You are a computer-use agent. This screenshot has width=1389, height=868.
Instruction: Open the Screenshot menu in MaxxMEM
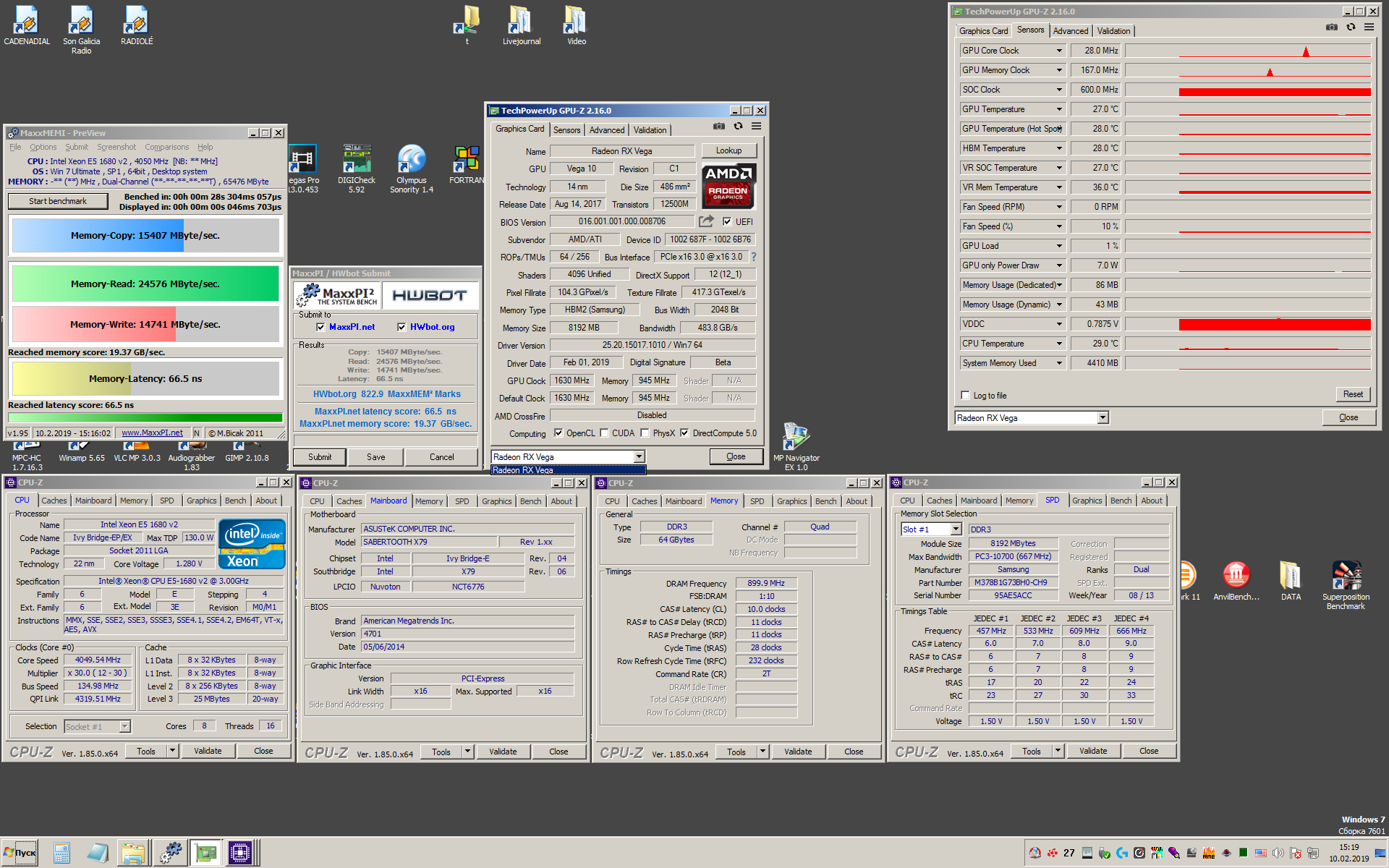[x=116, y=147]
